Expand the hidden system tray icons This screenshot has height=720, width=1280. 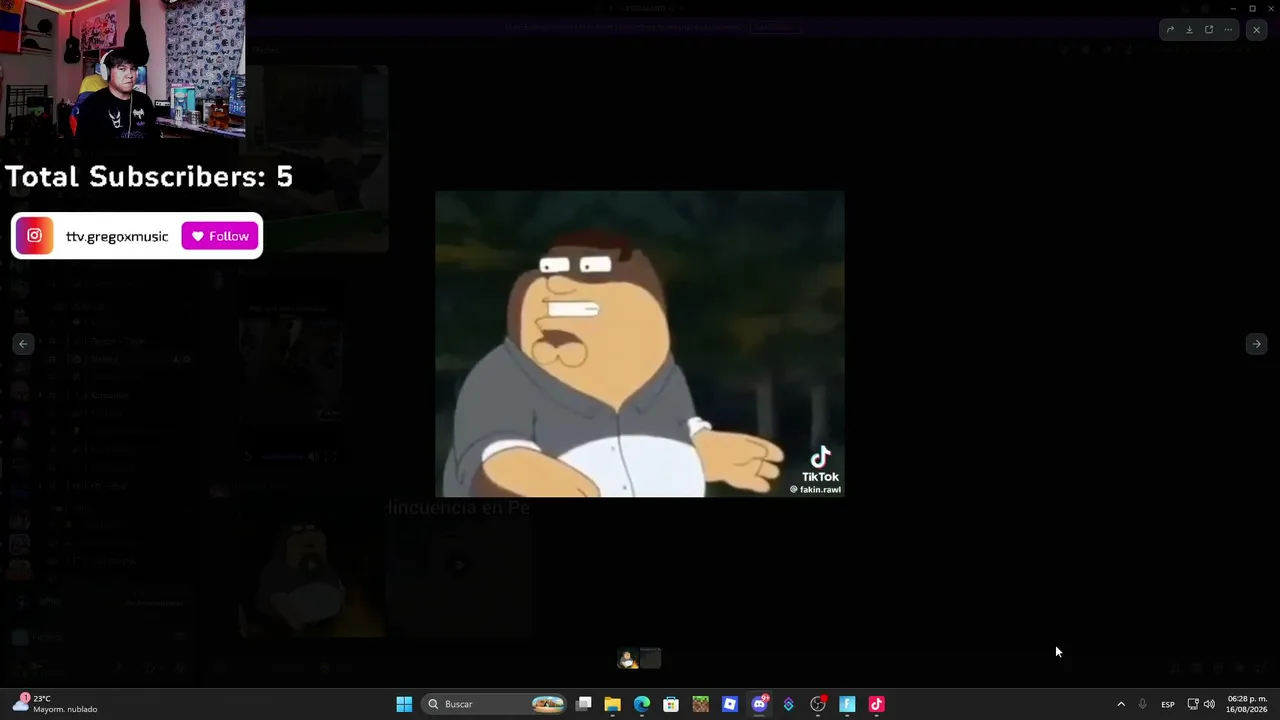pos(1121,704)
